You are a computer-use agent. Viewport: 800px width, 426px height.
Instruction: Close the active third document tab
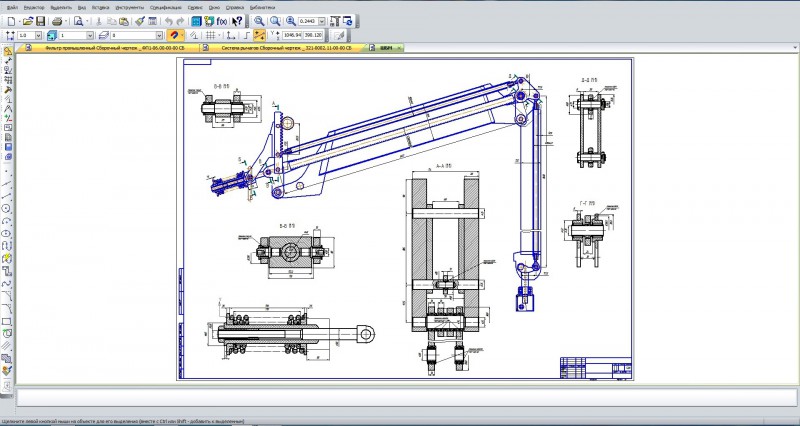399,48
